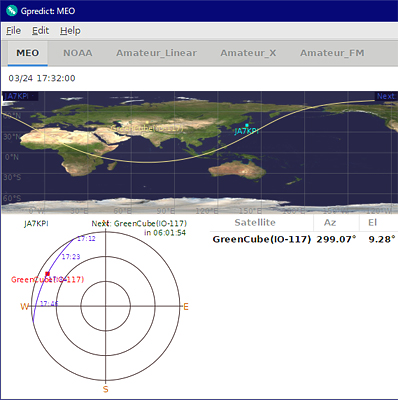Image resolution: width=398 pixels, height=400 pixels.
Task: Click the 17:23 pass time marker
Action: tap(71, 257)
